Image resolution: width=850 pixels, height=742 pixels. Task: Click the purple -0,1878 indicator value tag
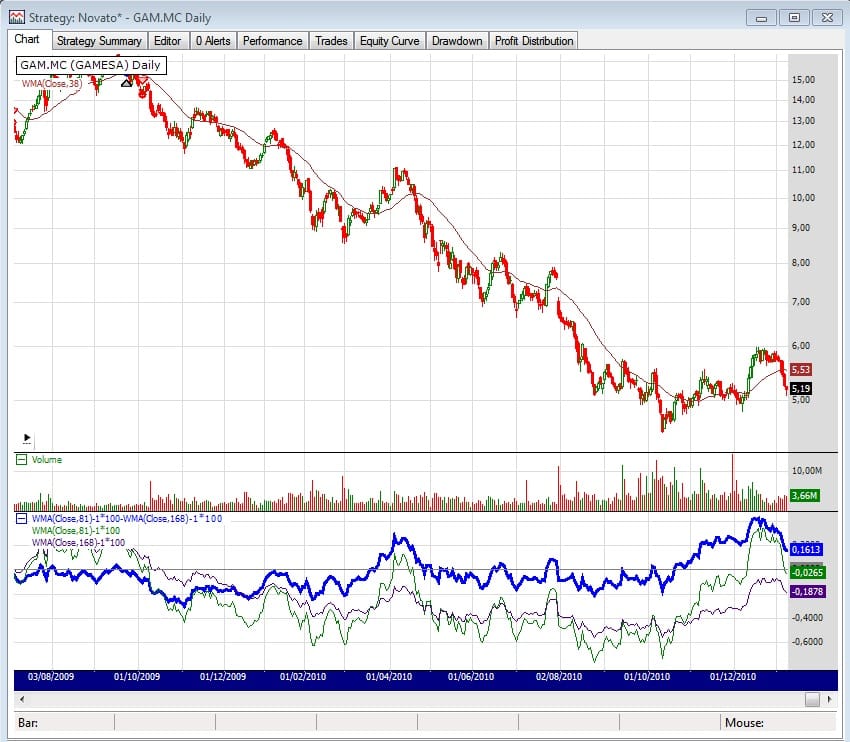point(808,592)
